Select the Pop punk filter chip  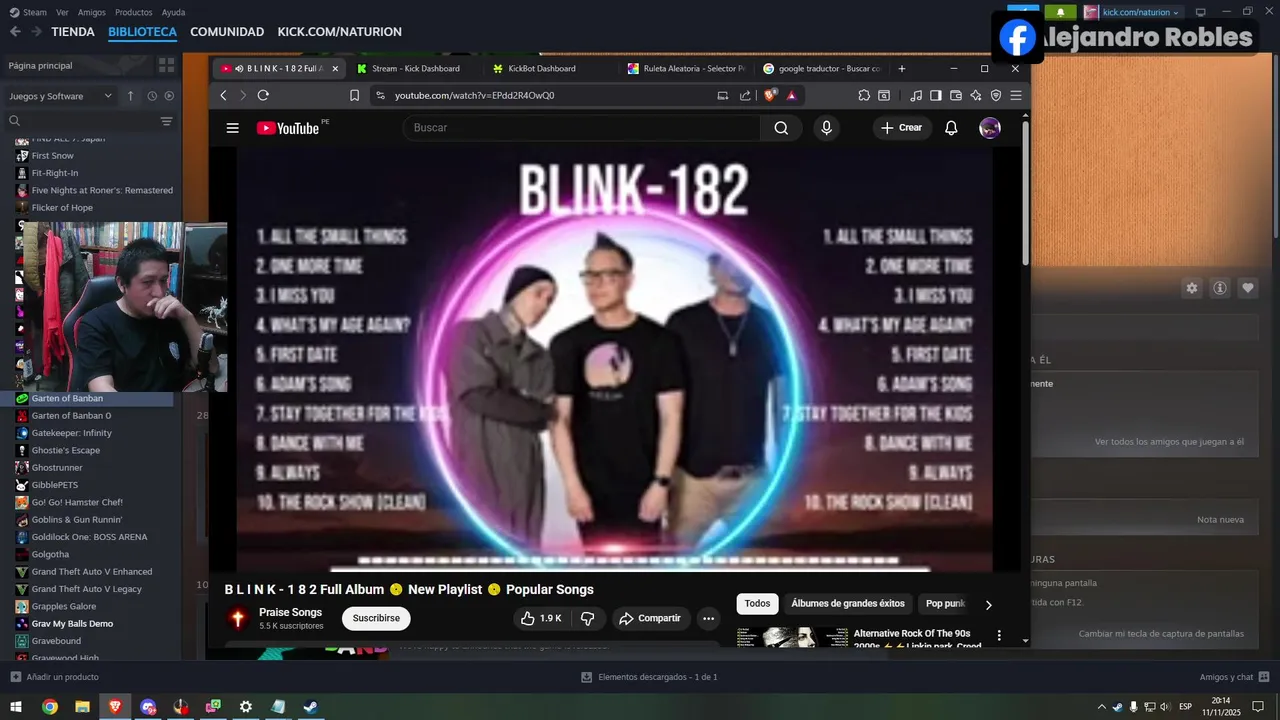point(944,604)
